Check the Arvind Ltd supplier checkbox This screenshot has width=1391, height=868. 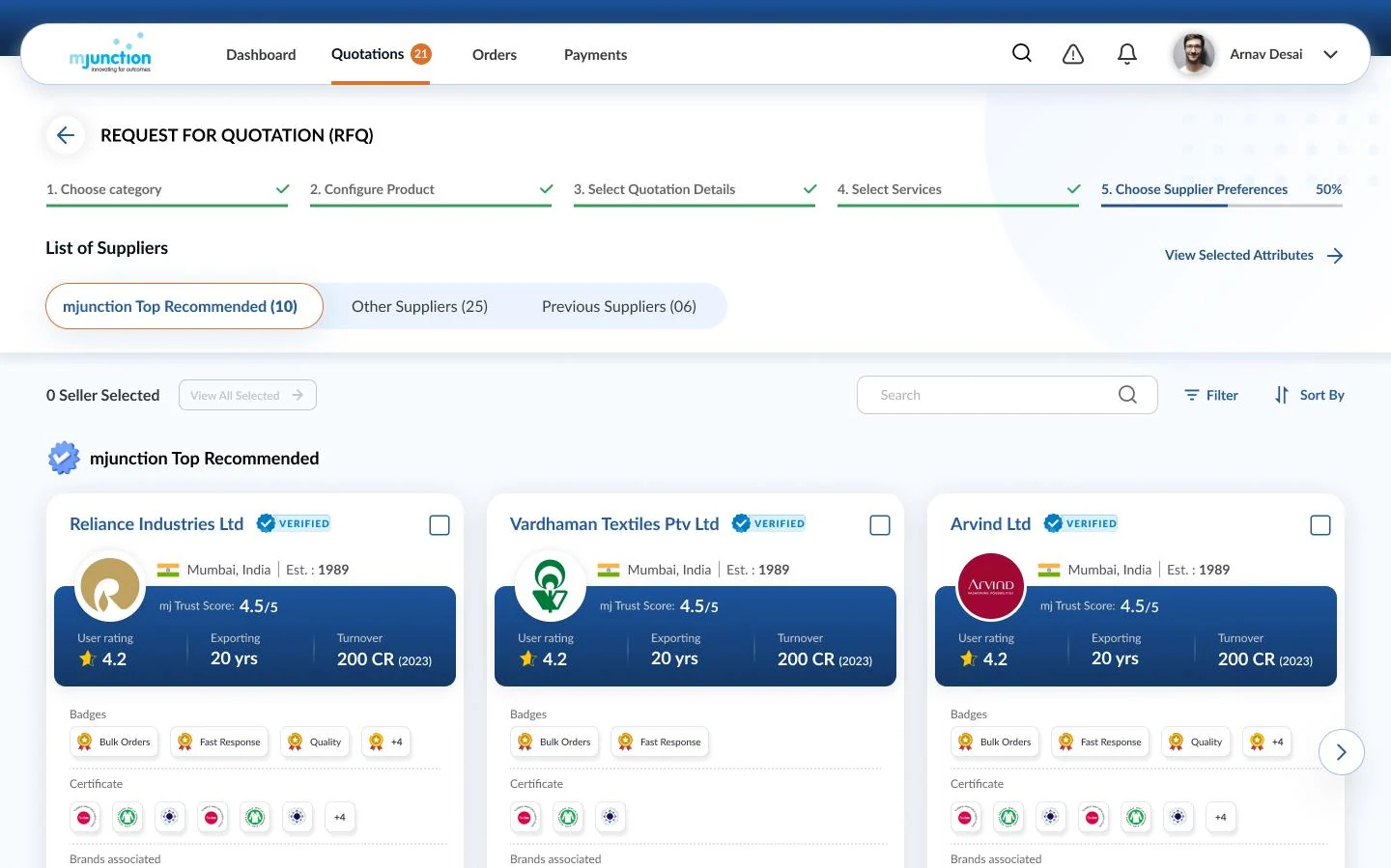tap(1320, 525)
